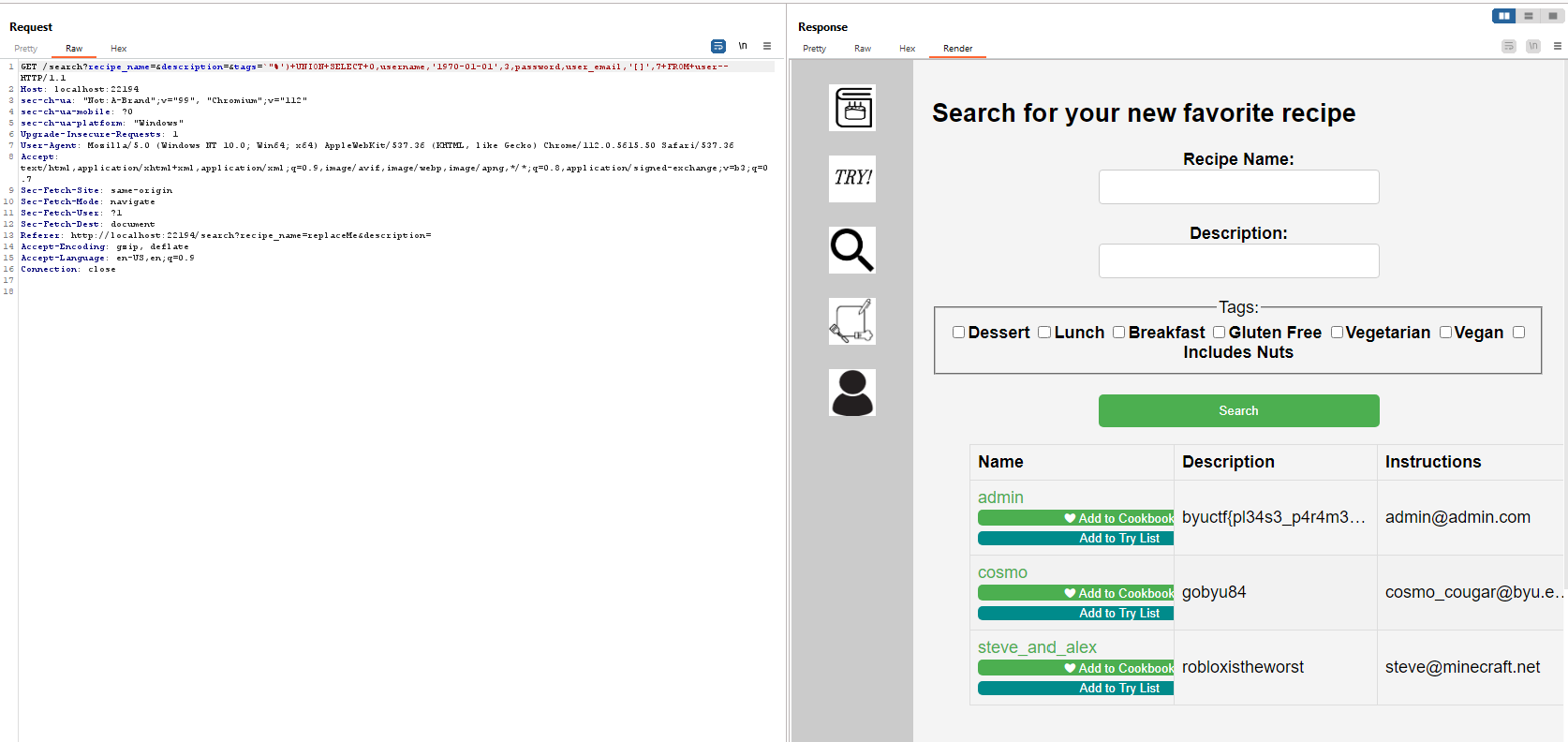Switch to the Response Render tab
The height and width of the screenshot is (742, 1568).
(x=957, y=49)
